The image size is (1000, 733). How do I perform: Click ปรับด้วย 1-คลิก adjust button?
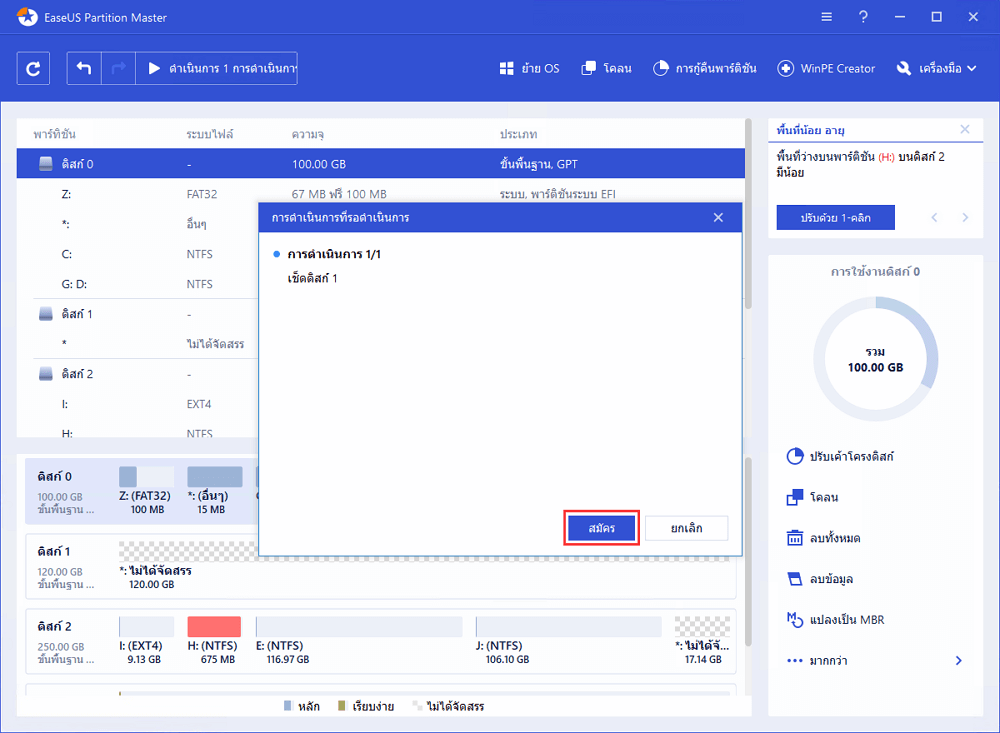click(835, 218)
